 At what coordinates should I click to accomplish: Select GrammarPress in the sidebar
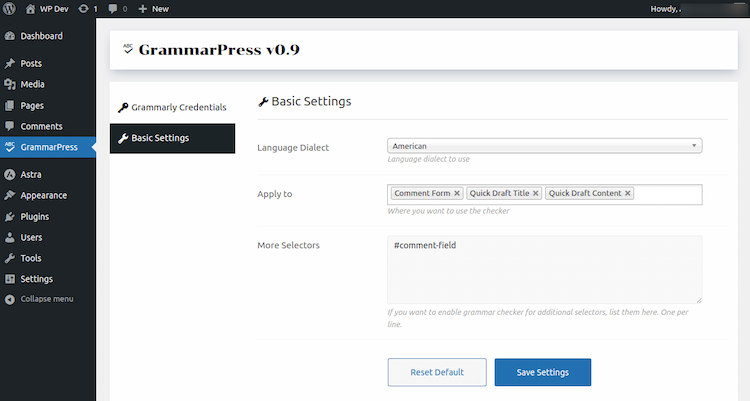pyautogui.click(x=48, y=147)
